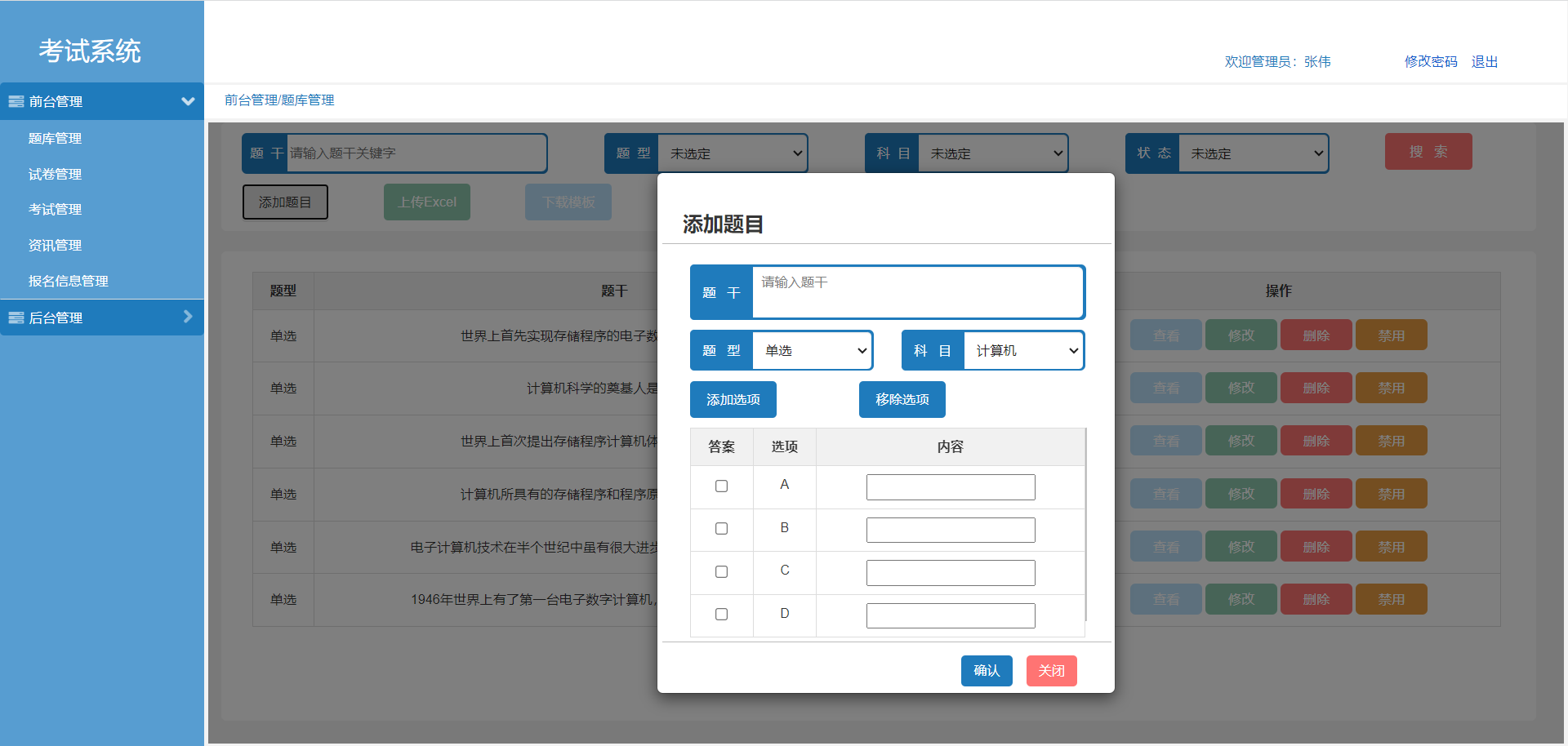
Task: Click 删除 in the 1946年 question row
Action: pyautogui.click(x=1316, y=599)
